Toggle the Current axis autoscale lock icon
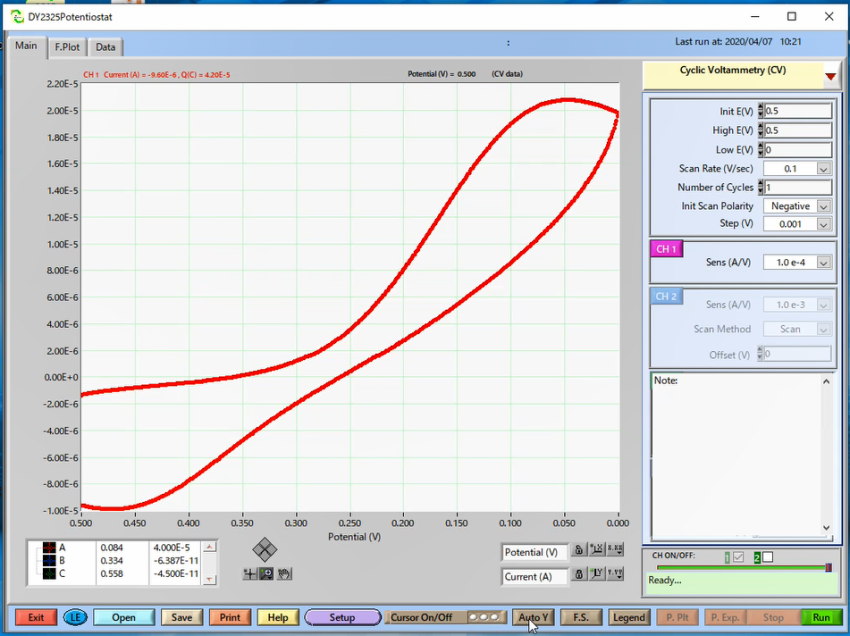 (x=578, y=574)
